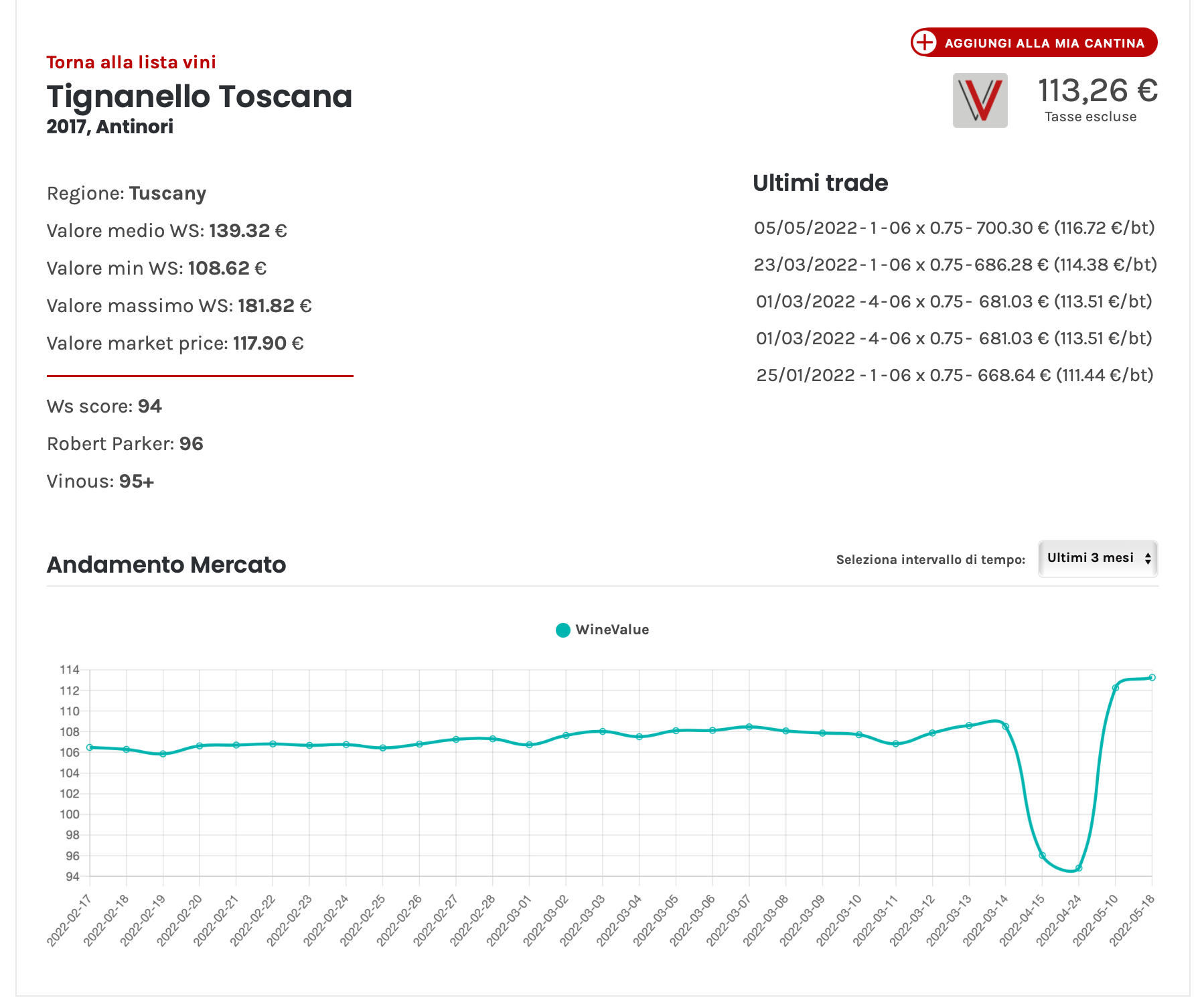The image size is (1204, 1002).
Task: Click the chart data point at 2022-03-07
Action: point(749,727)
